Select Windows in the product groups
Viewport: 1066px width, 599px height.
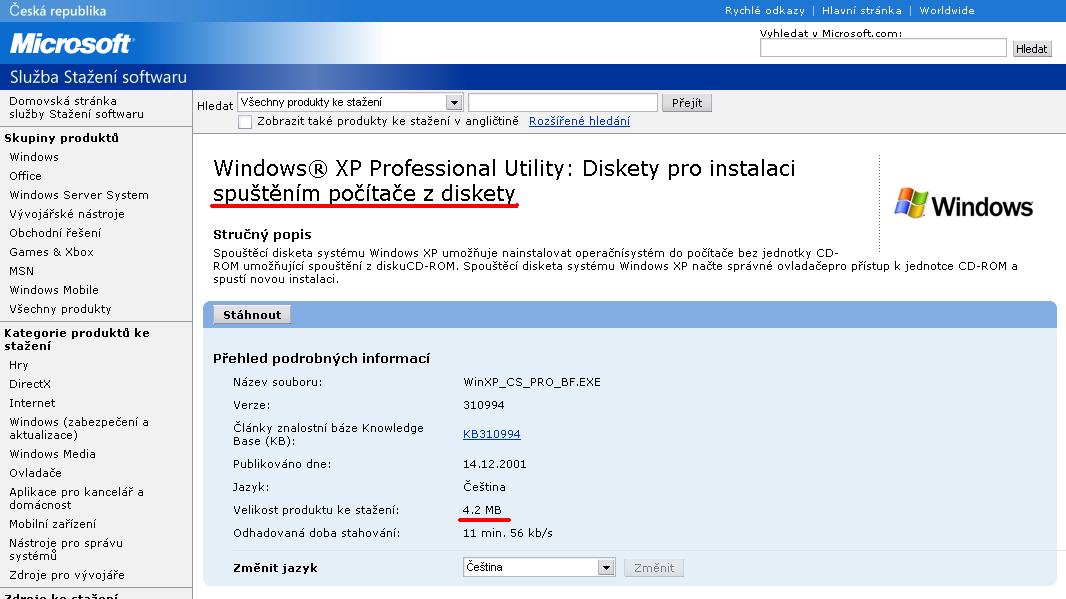pyautogui.click(x=34, y=156)
